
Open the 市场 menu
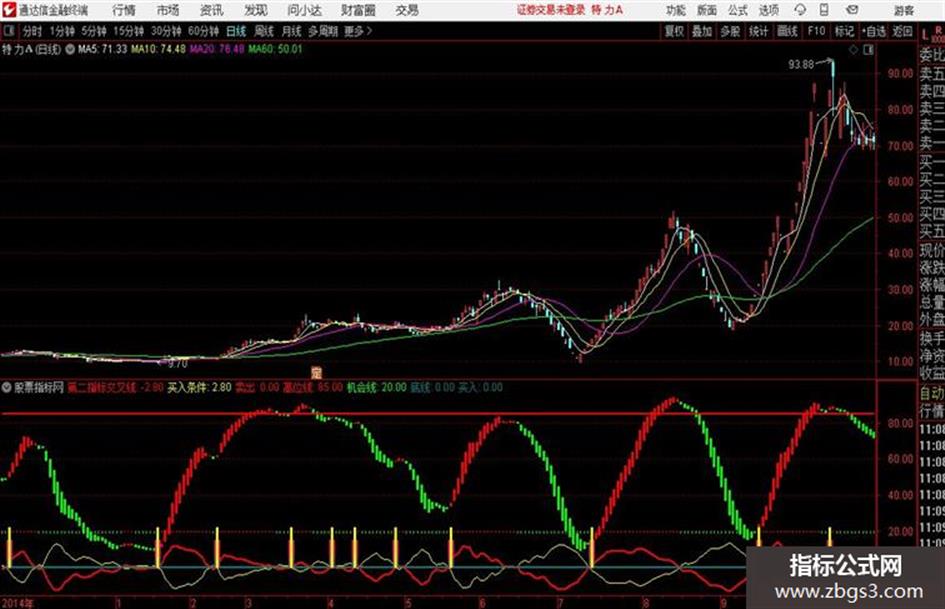click(x=168, y=10)
